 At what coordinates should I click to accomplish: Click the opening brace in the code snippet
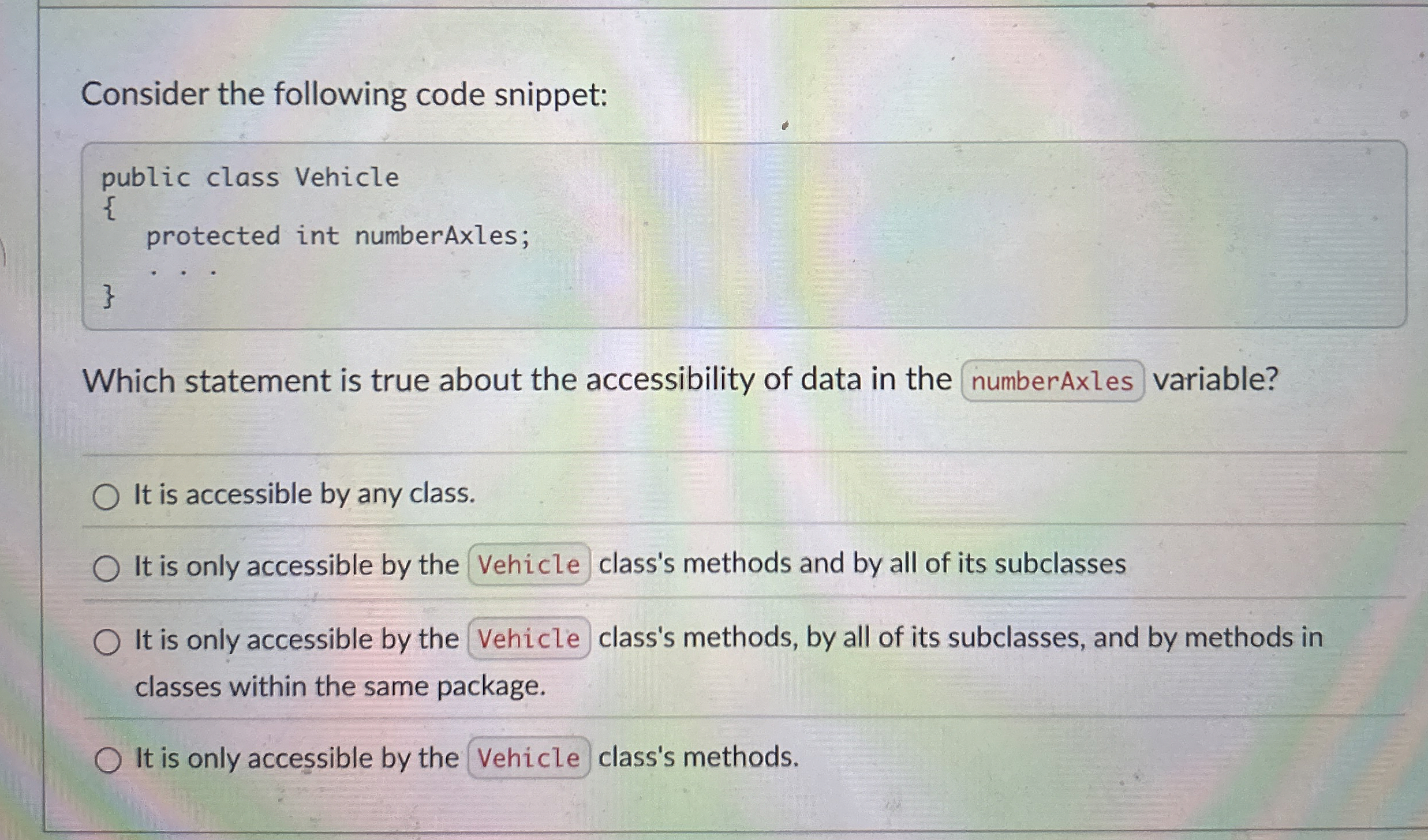point(110,209)
